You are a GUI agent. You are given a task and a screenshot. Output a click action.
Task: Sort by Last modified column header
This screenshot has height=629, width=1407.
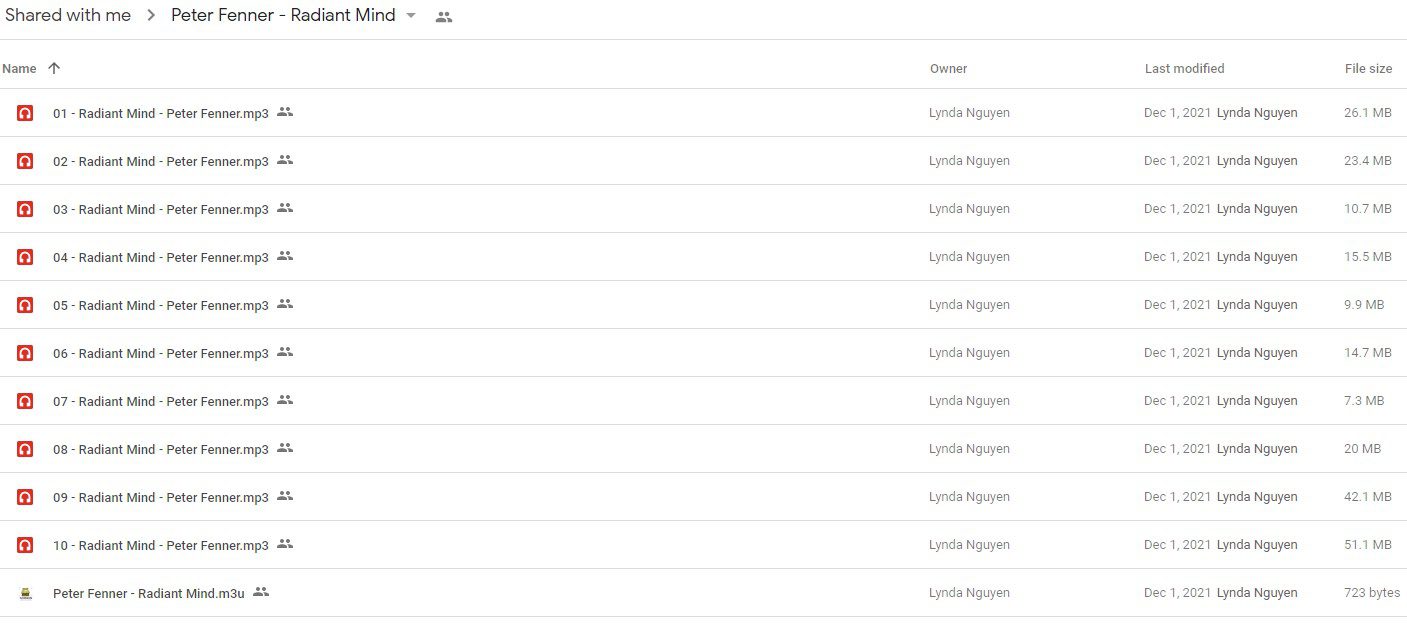1185,69
